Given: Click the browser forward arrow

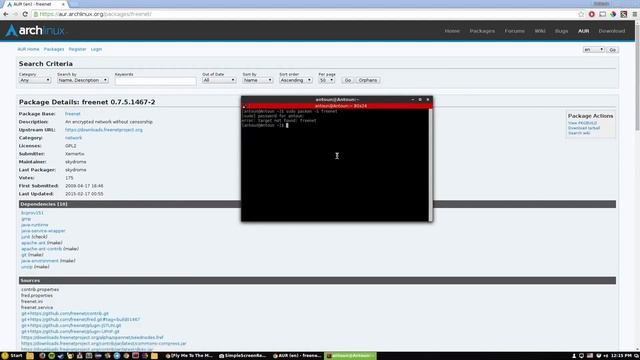Looking at the screenshot, I should 16,14.
